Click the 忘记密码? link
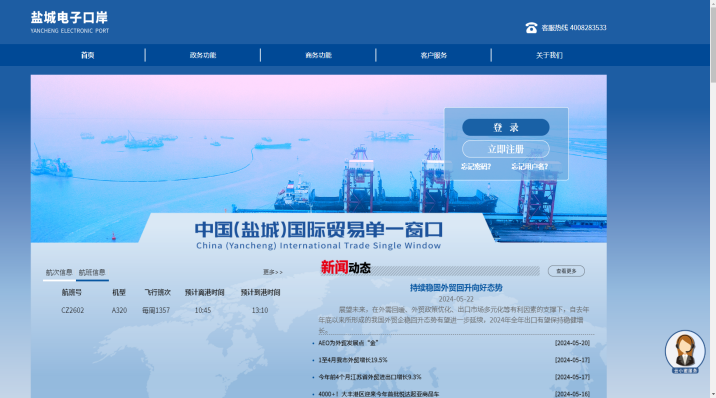 tap(476, 167)
